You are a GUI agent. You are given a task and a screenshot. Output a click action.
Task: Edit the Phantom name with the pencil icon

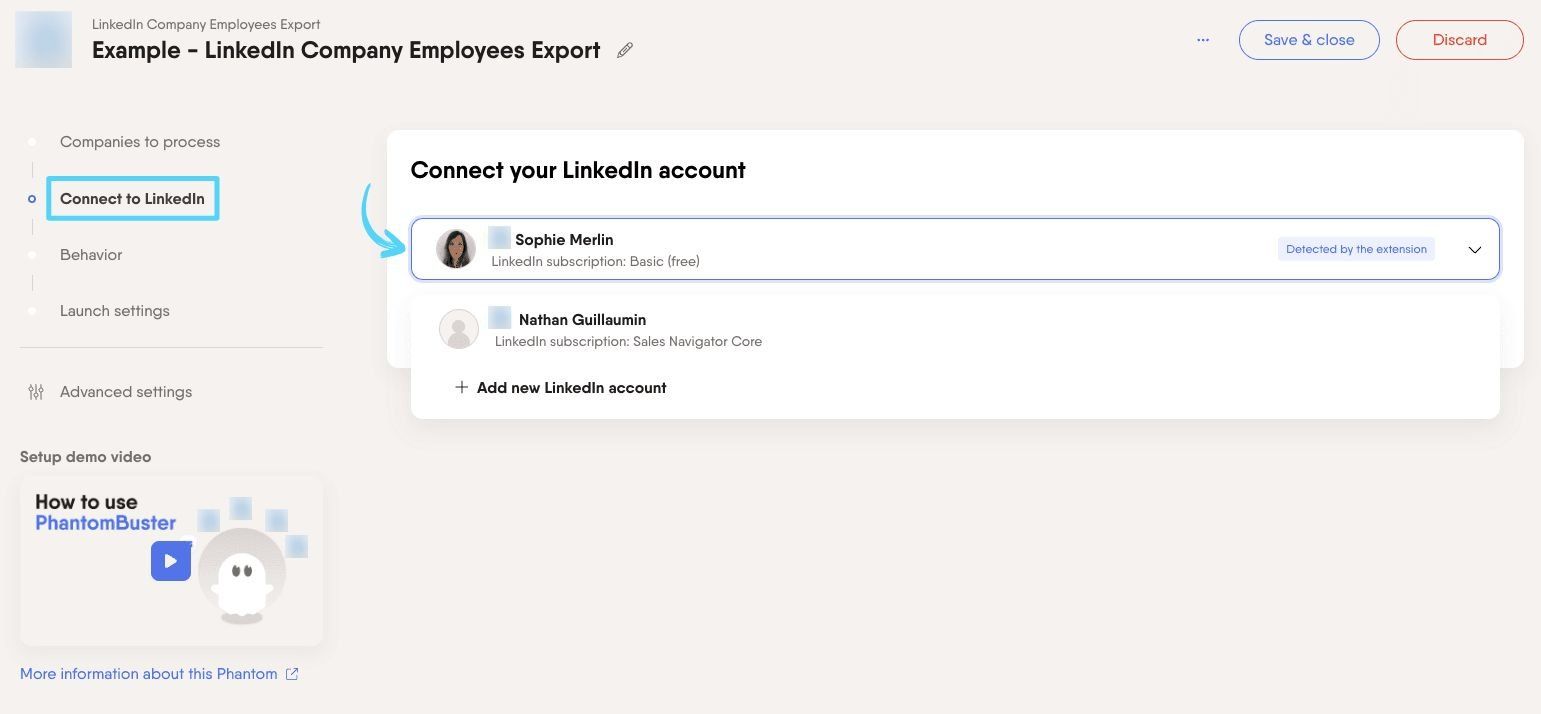click(625, 50)
